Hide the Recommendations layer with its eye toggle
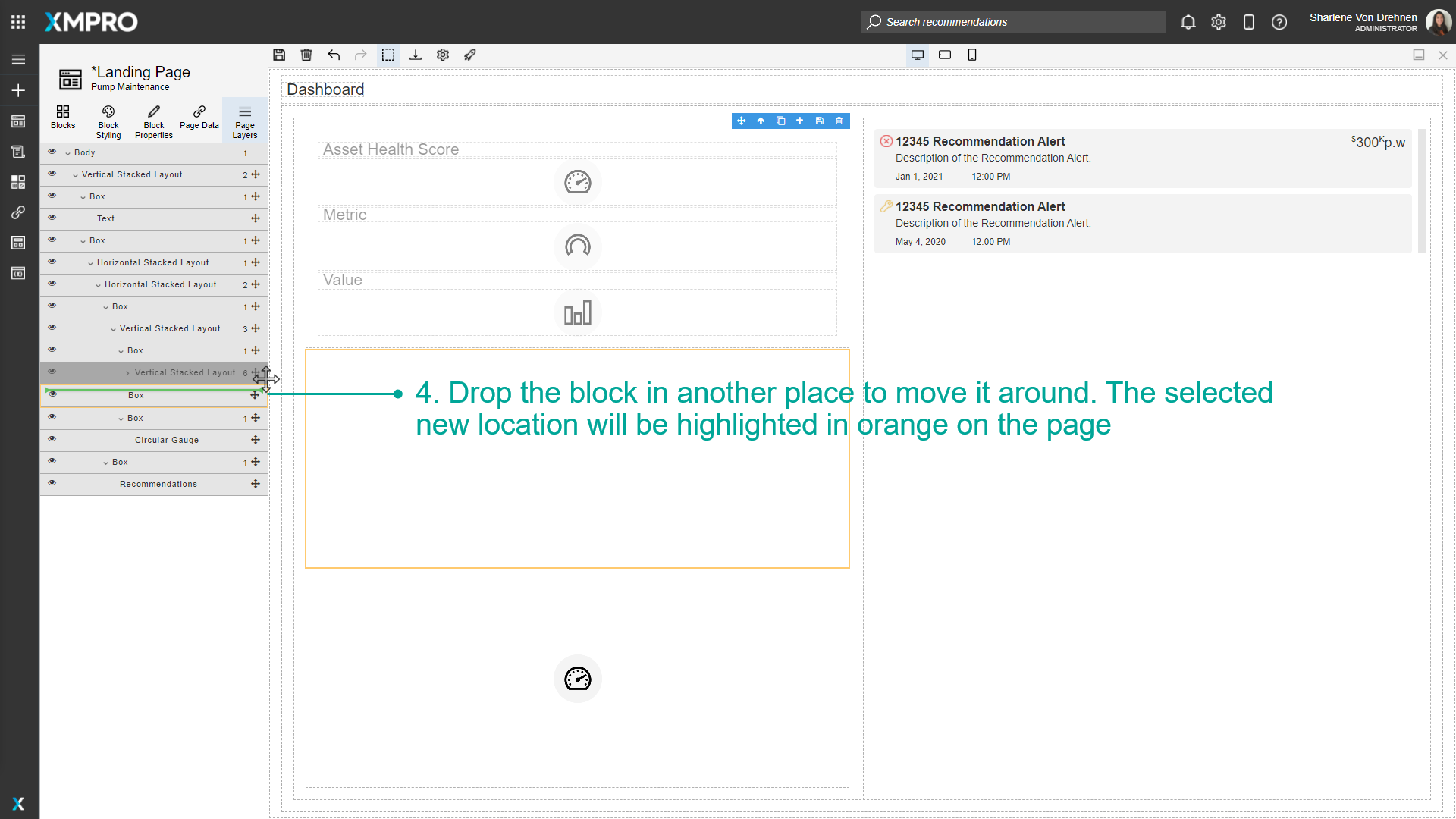The image size is (1456, 819). [52, 483]
